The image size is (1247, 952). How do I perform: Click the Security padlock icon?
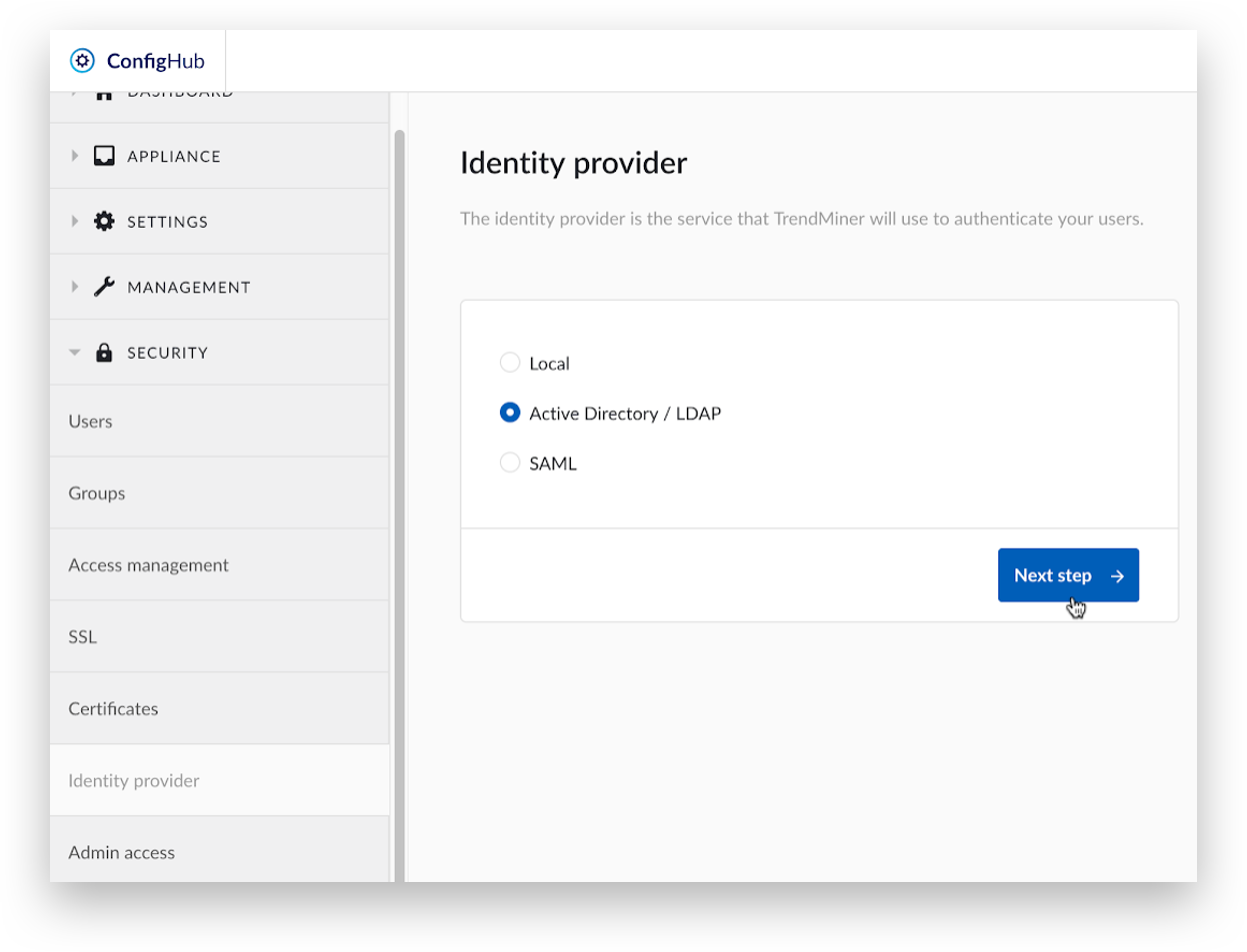[104, 352]
